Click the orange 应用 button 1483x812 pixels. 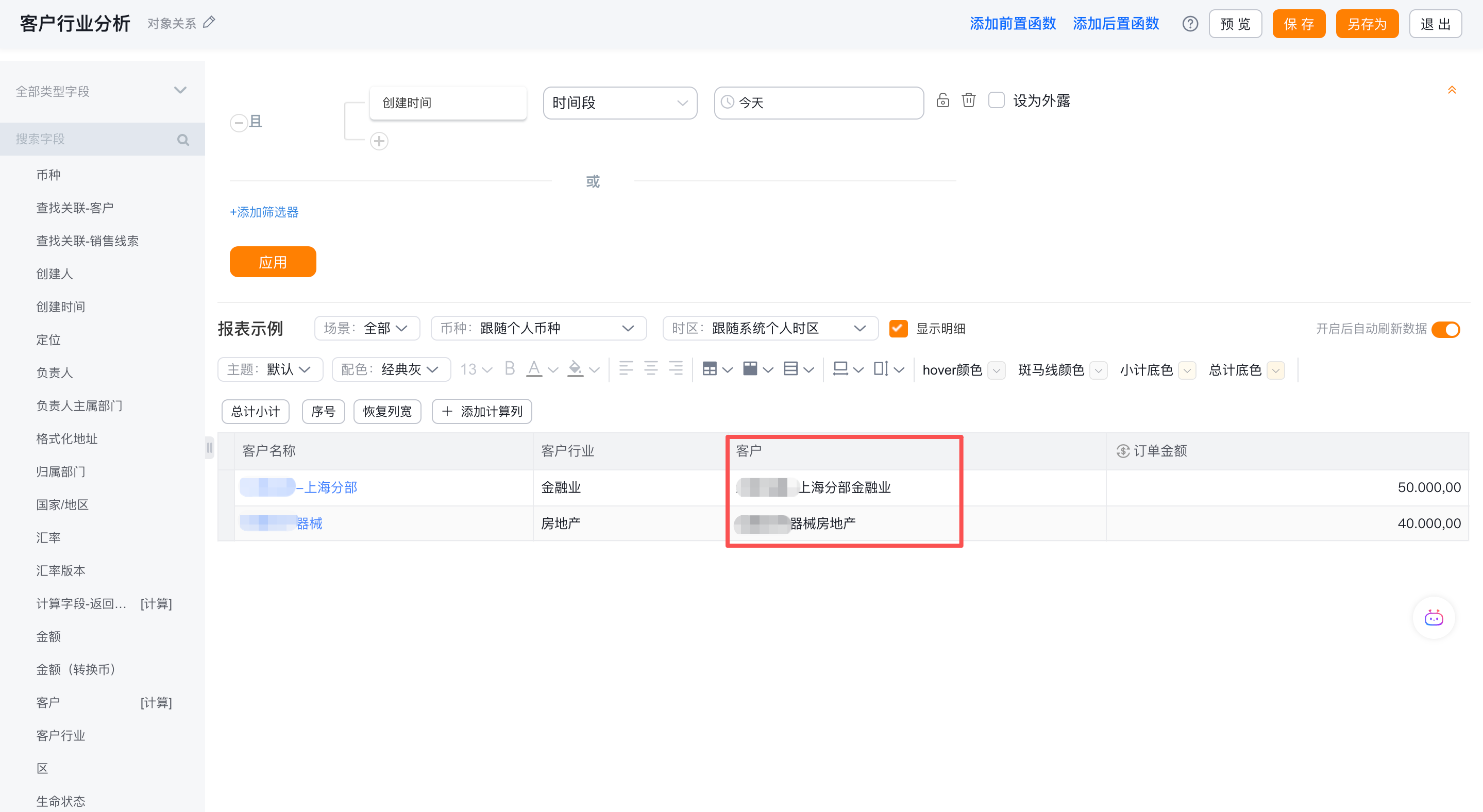tap(273, 262)
